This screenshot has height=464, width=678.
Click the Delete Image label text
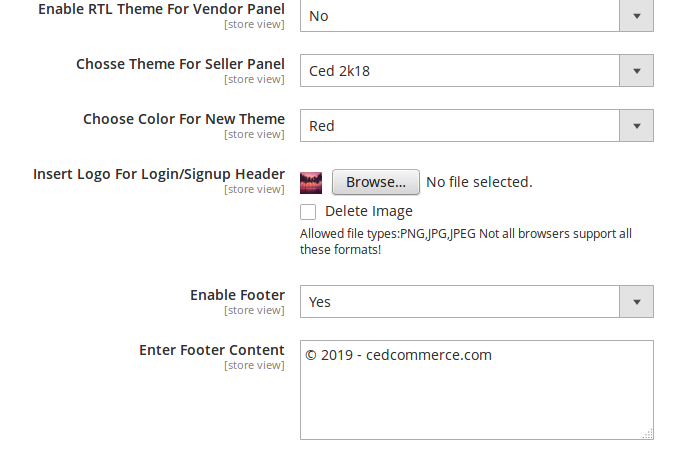click(368, 212)
